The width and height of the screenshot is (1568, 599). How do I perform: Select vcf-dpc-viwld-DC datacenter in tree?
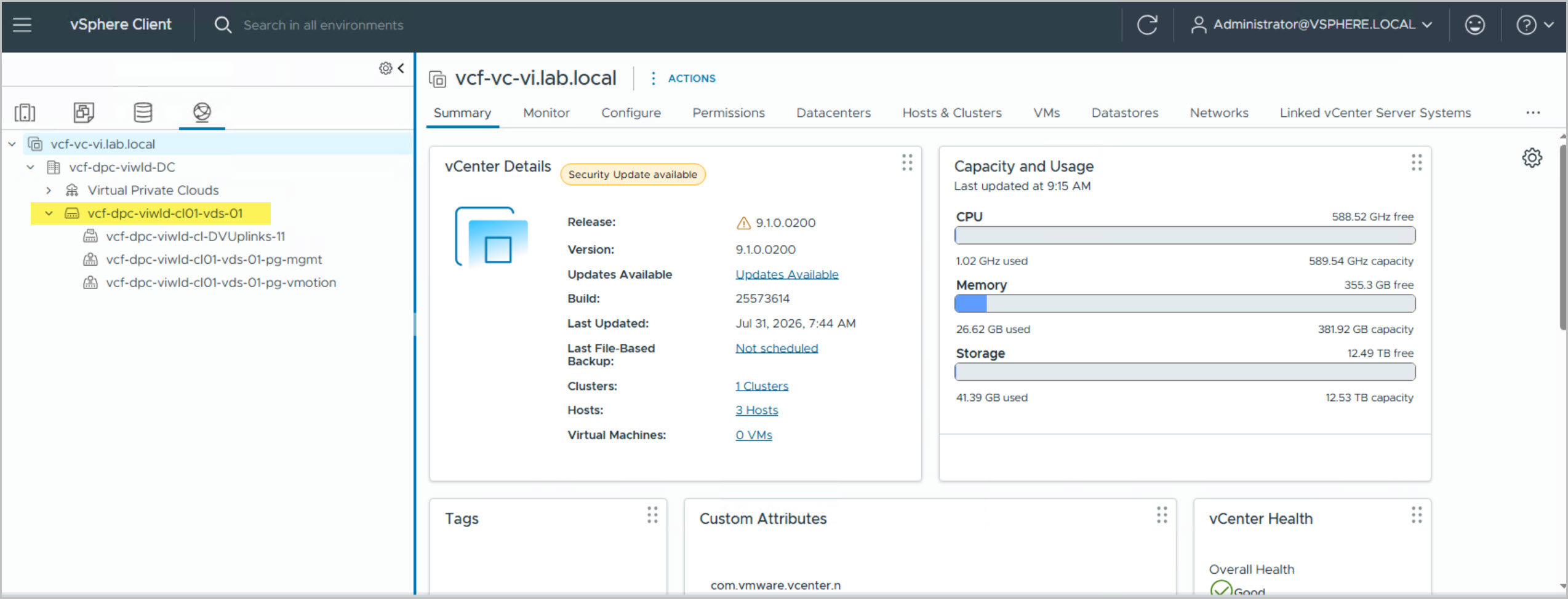point(122,167)
